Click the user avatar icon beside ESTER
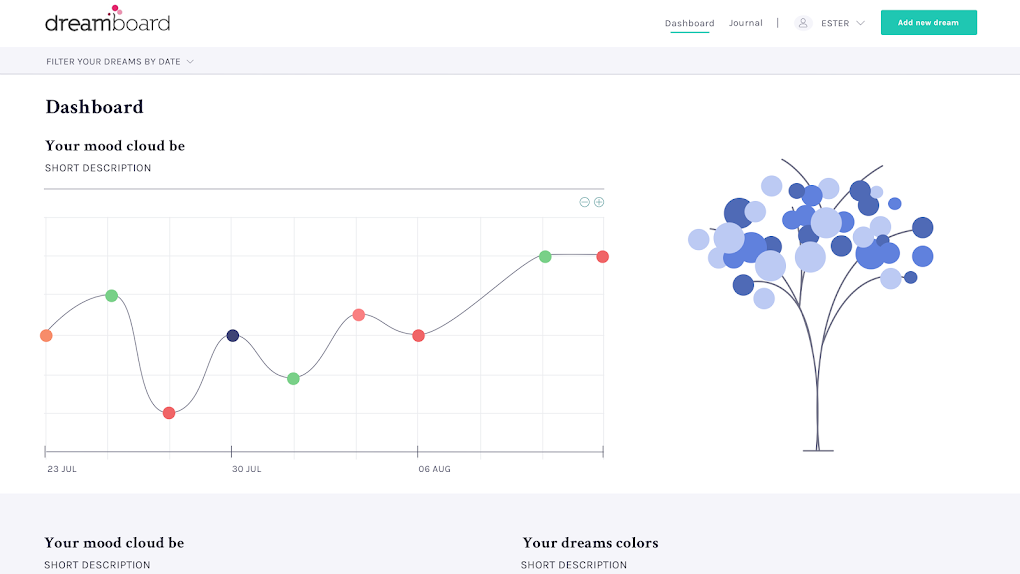The width and height of the screenshot is (1020, 574). click(x=803, y=23)
